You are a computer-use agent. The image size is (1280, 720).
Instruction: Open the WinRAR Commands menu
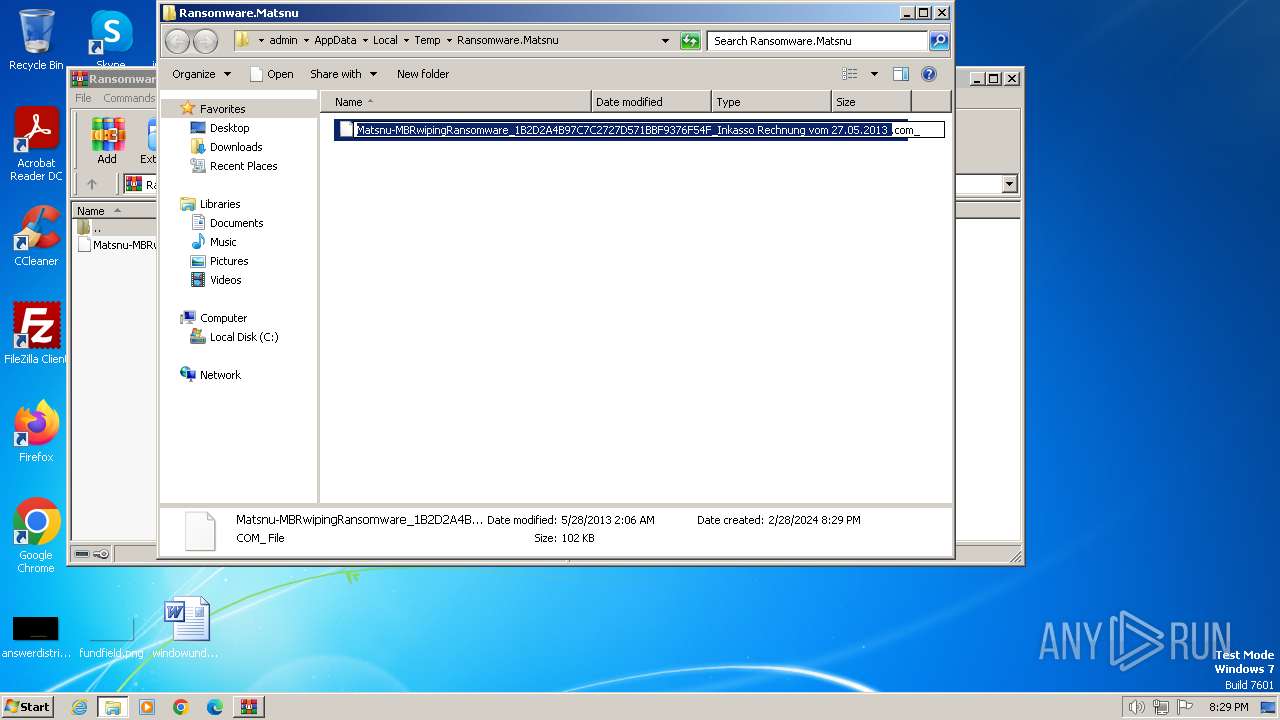point(129,98)
